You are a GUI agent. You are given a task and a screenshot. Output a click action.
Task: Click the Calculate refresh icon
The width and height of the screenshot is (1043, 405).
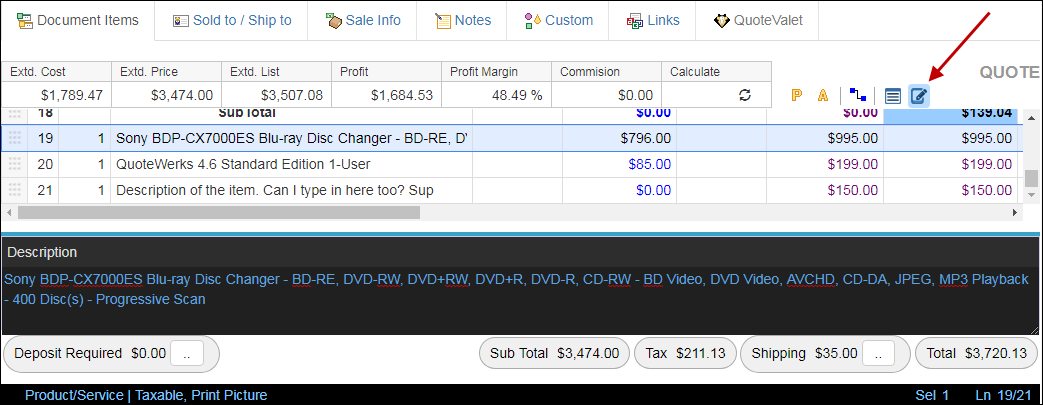[x=745, y=96]
